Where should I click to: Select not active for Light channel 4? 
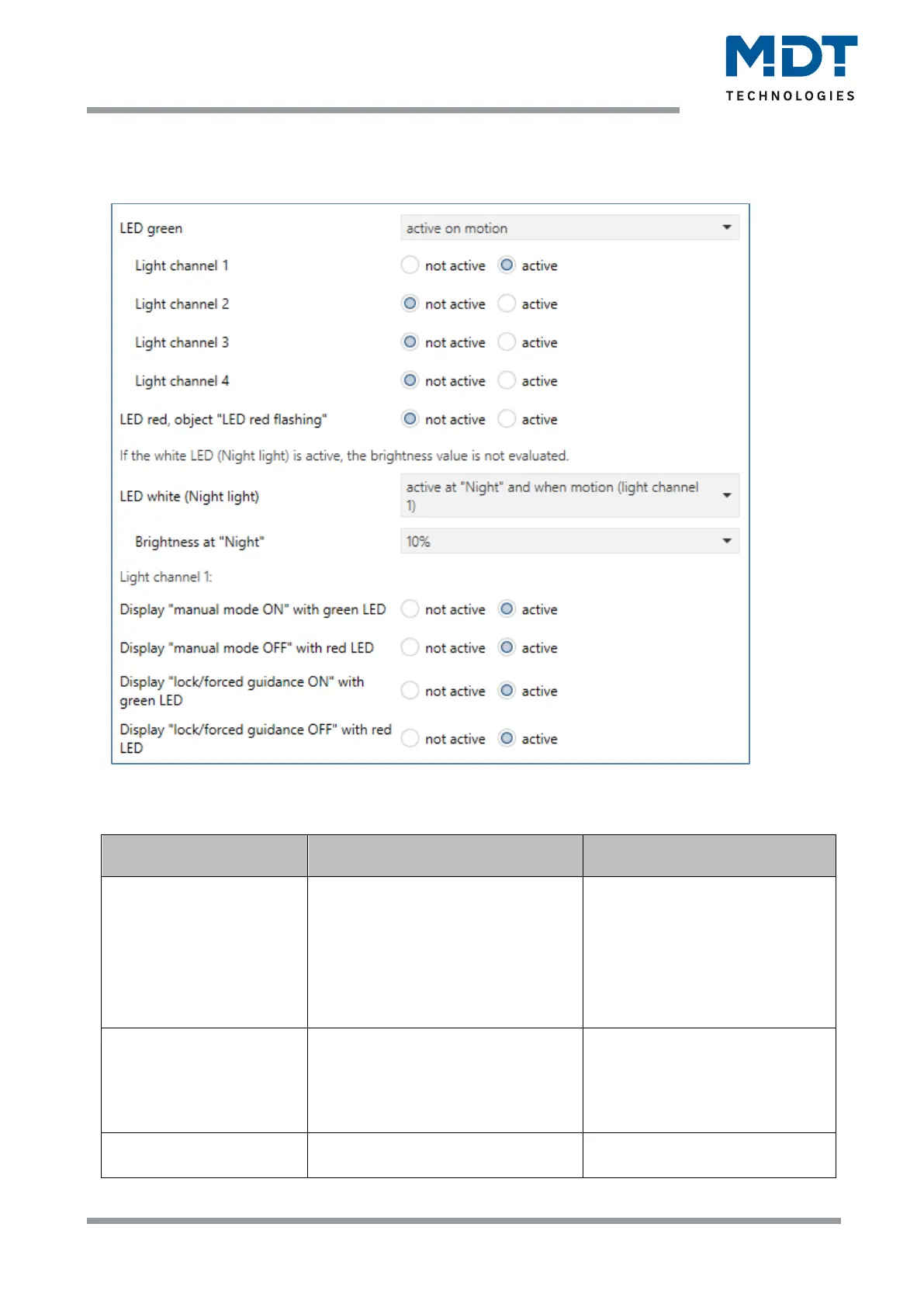[410, 380]
